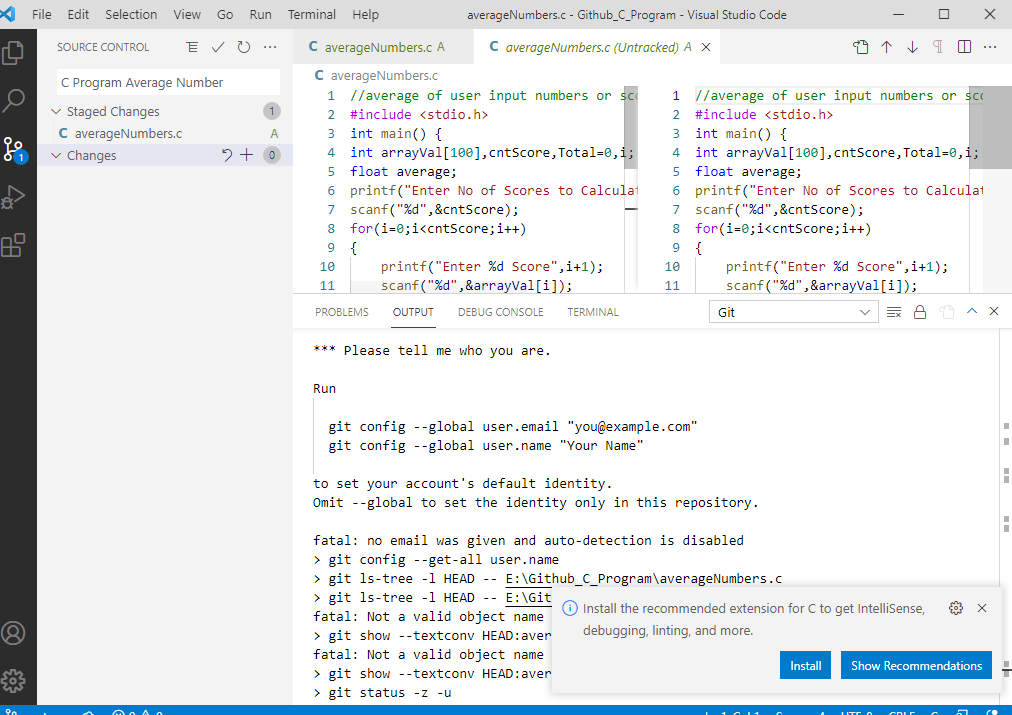Commit staged changes with checkmark icon
This screenshot has width=1012, height=715.
point(218,47)
